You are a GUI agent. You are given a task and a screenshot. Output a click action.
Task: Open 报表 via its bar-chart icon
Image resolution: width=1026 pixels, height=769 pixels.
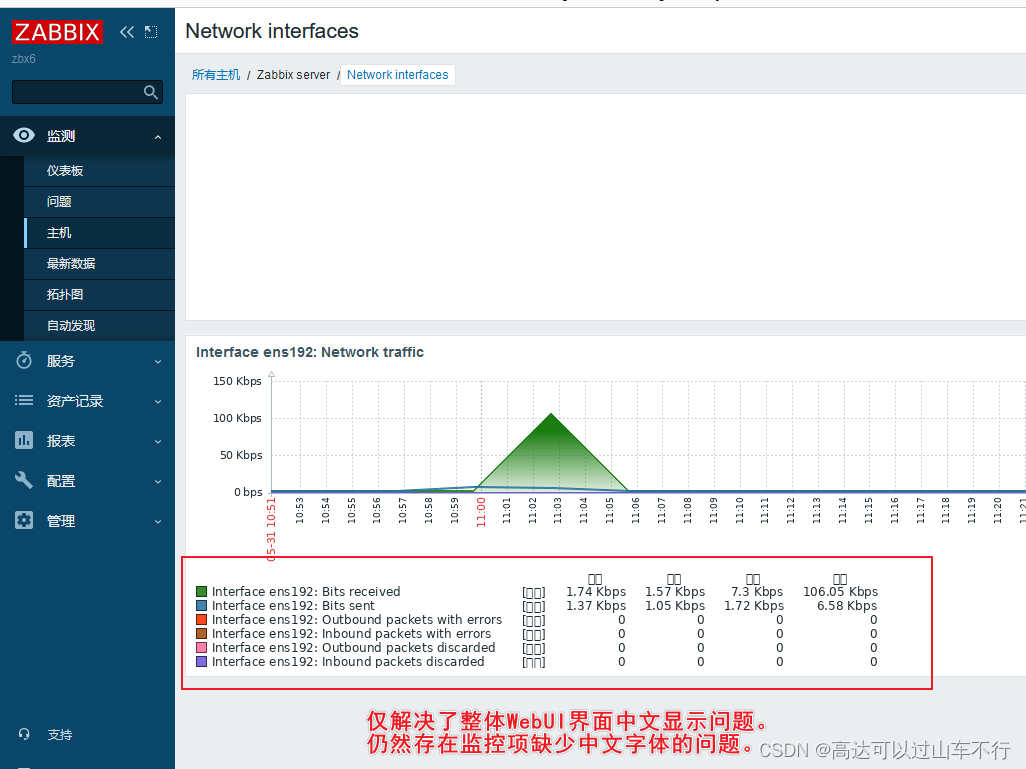pos(23,440)
